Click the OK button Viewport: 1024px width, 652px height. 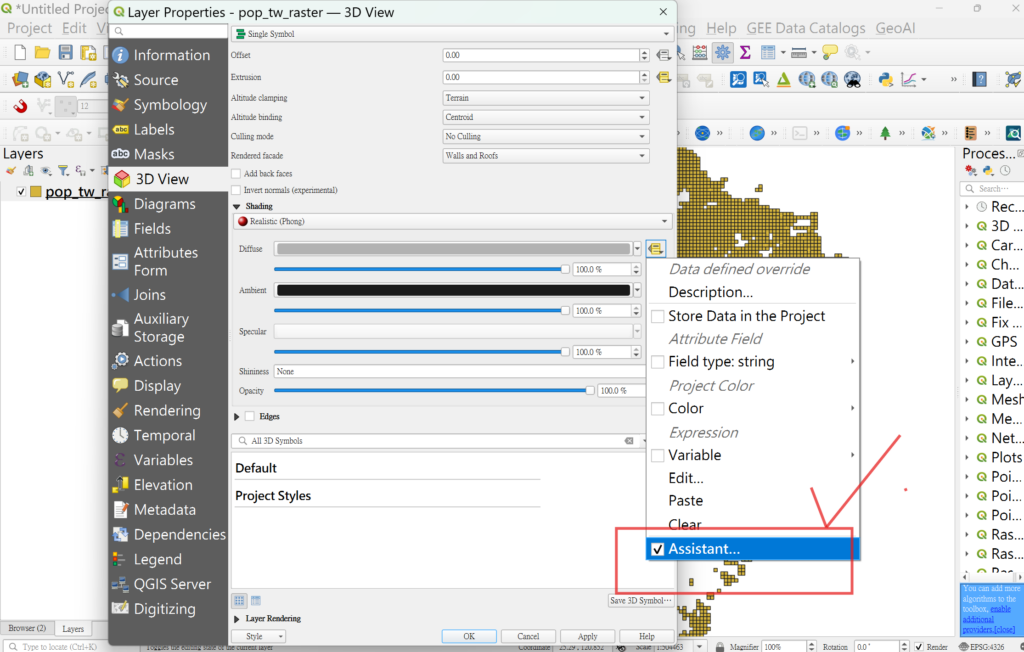point(469,636)
